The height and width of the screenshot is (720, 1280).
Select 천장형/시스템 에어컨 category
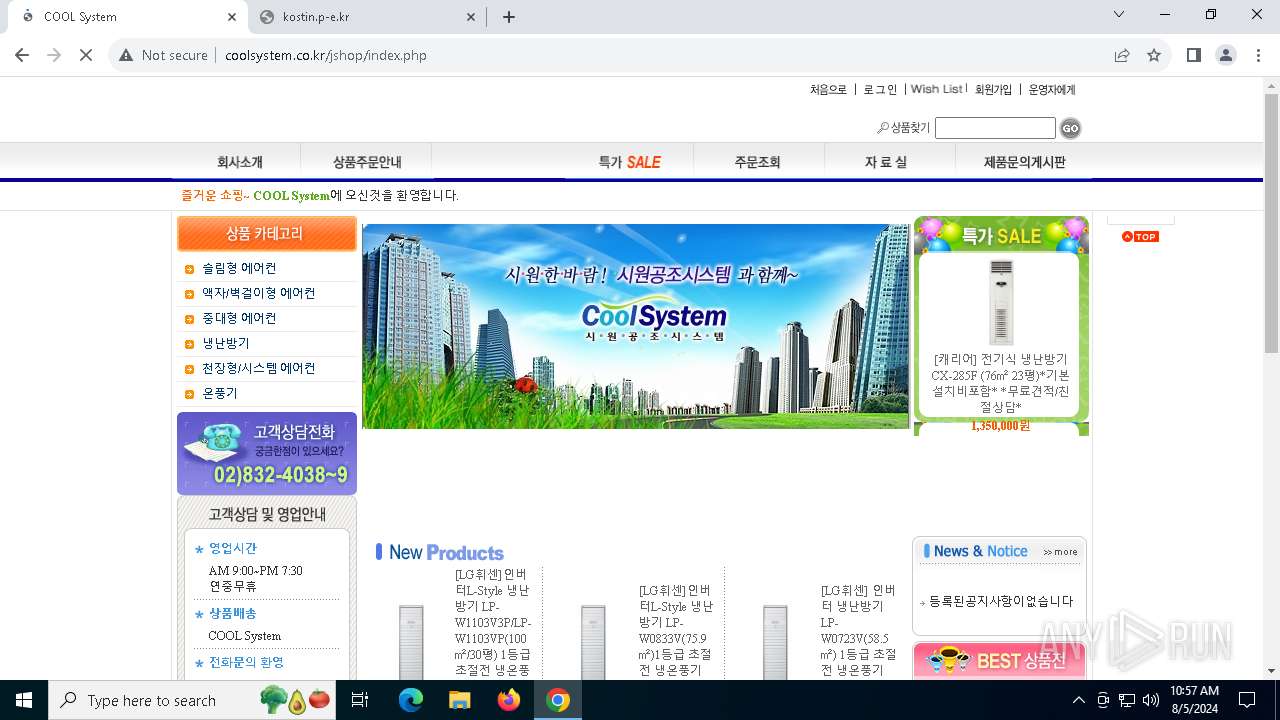(x=258, y=368)
